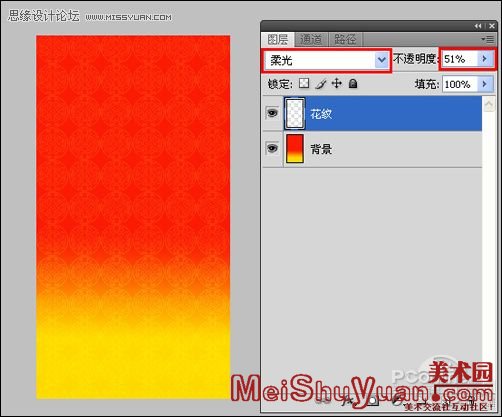Toggle the lock transparent pixels icon
This screenshot has height=417, width=502.
click(304, 83)
